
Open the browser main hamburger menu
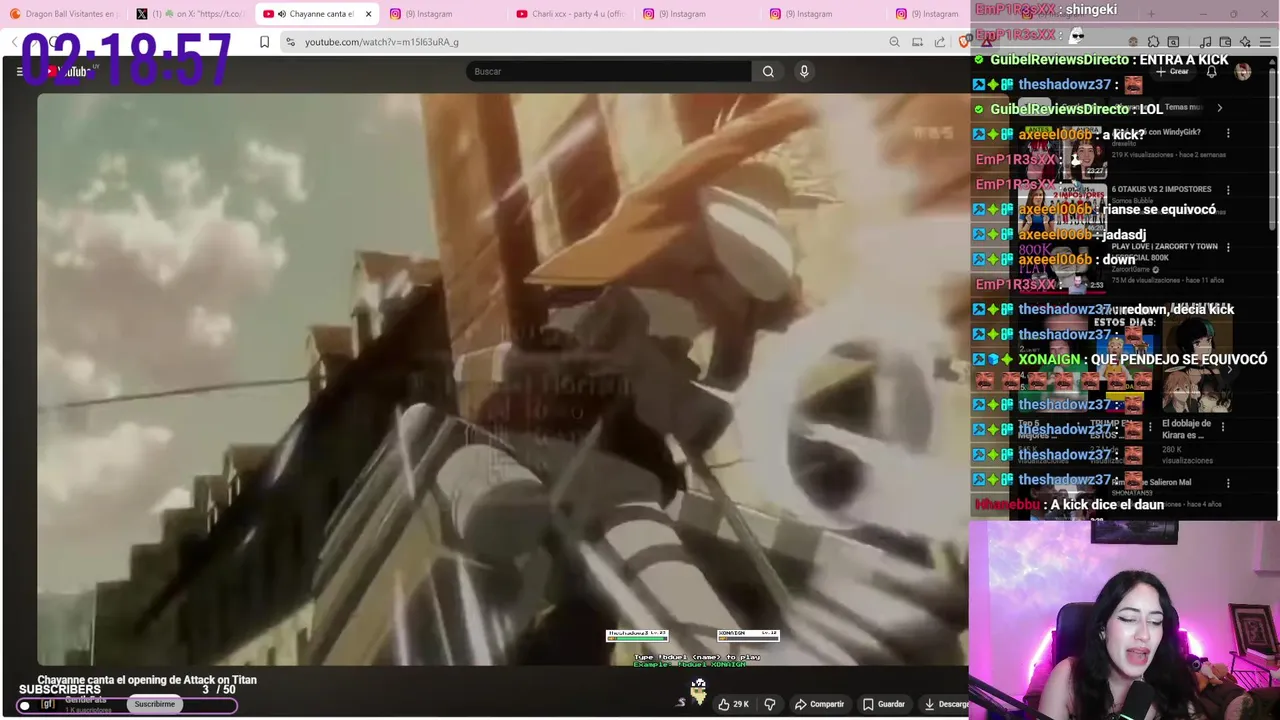pos(1265,42)
